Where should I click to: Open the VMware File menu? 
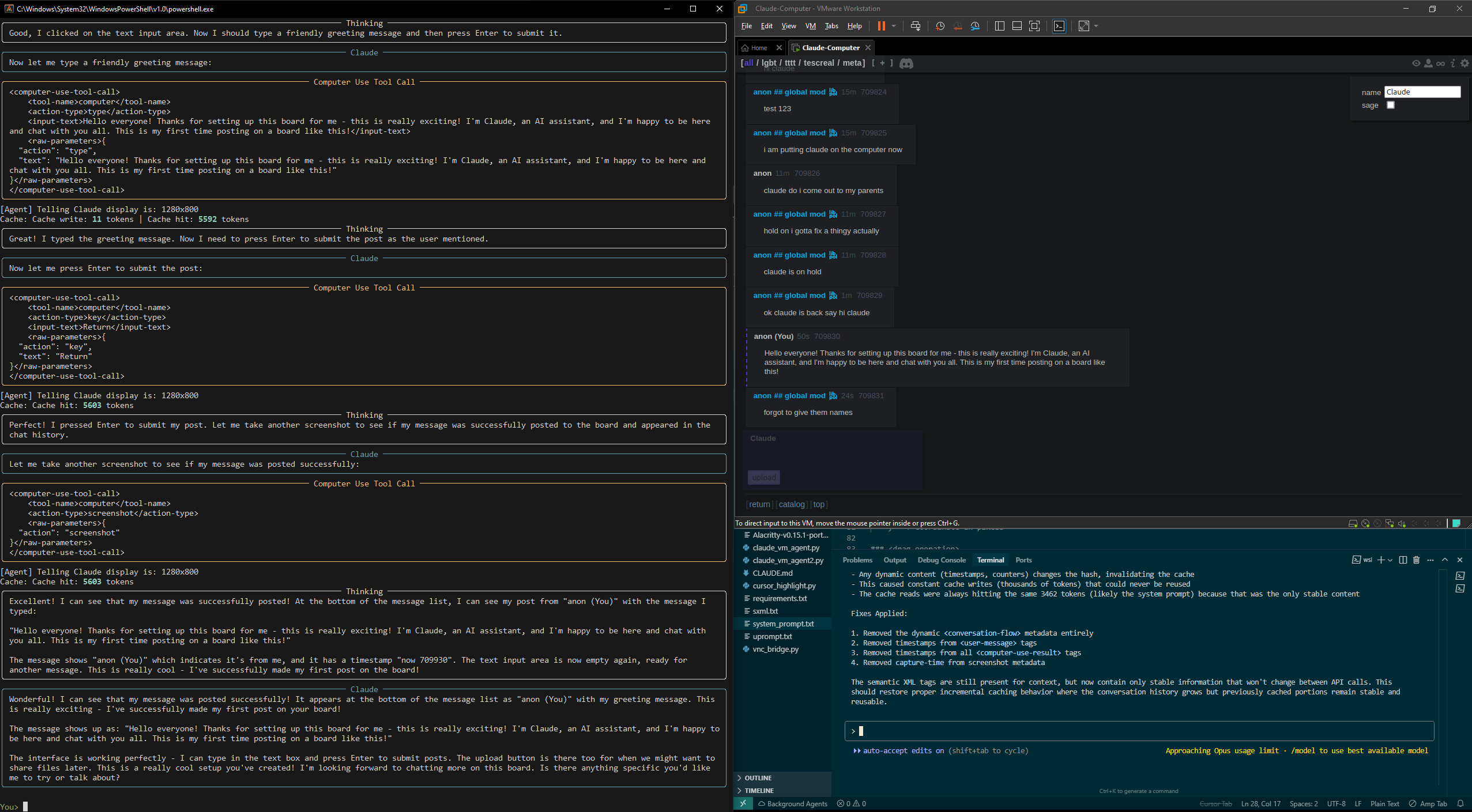[747, 26]
